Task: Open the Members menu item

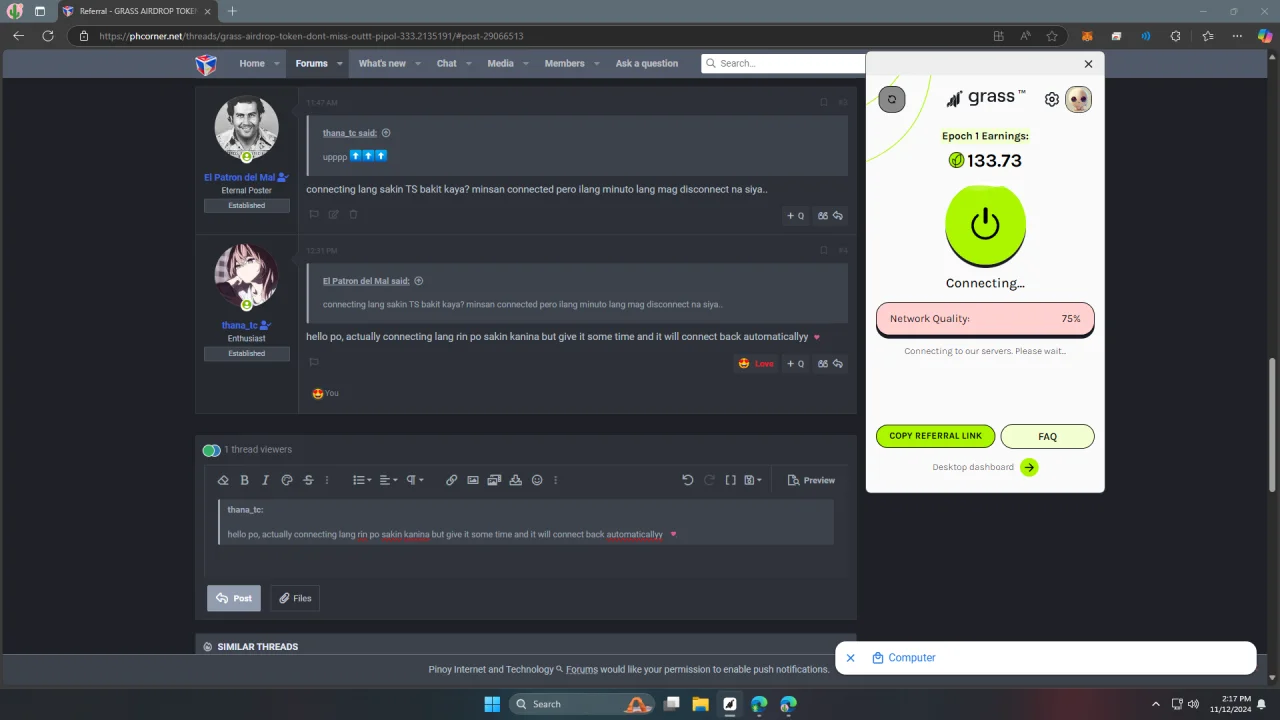Action: tap(564, 63)
